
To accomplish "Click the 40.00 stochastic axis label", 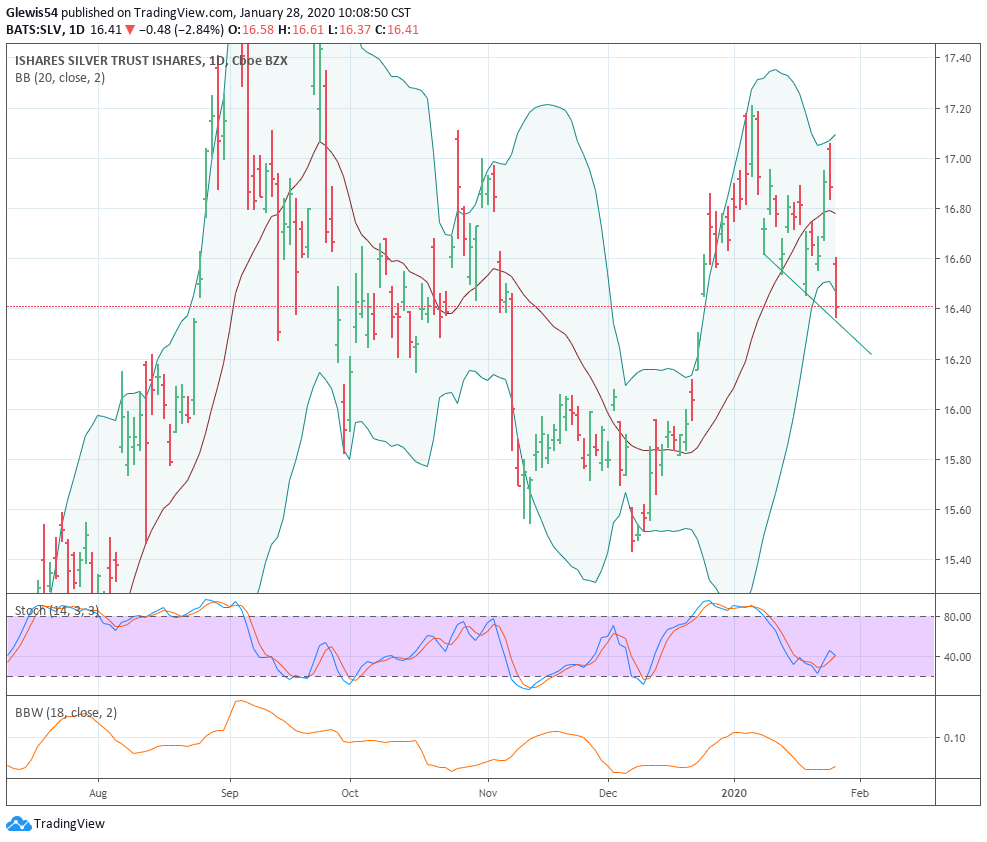I will point(957,657).
